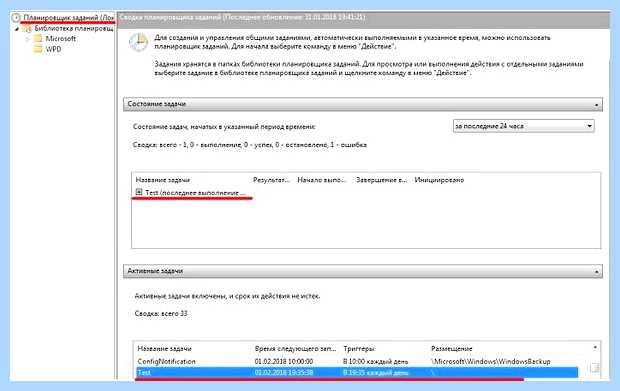Image resolution: width=620 pixels, height=391 pixels.
Task: Sort by Триггеры column header
Action: pos(359,349)
